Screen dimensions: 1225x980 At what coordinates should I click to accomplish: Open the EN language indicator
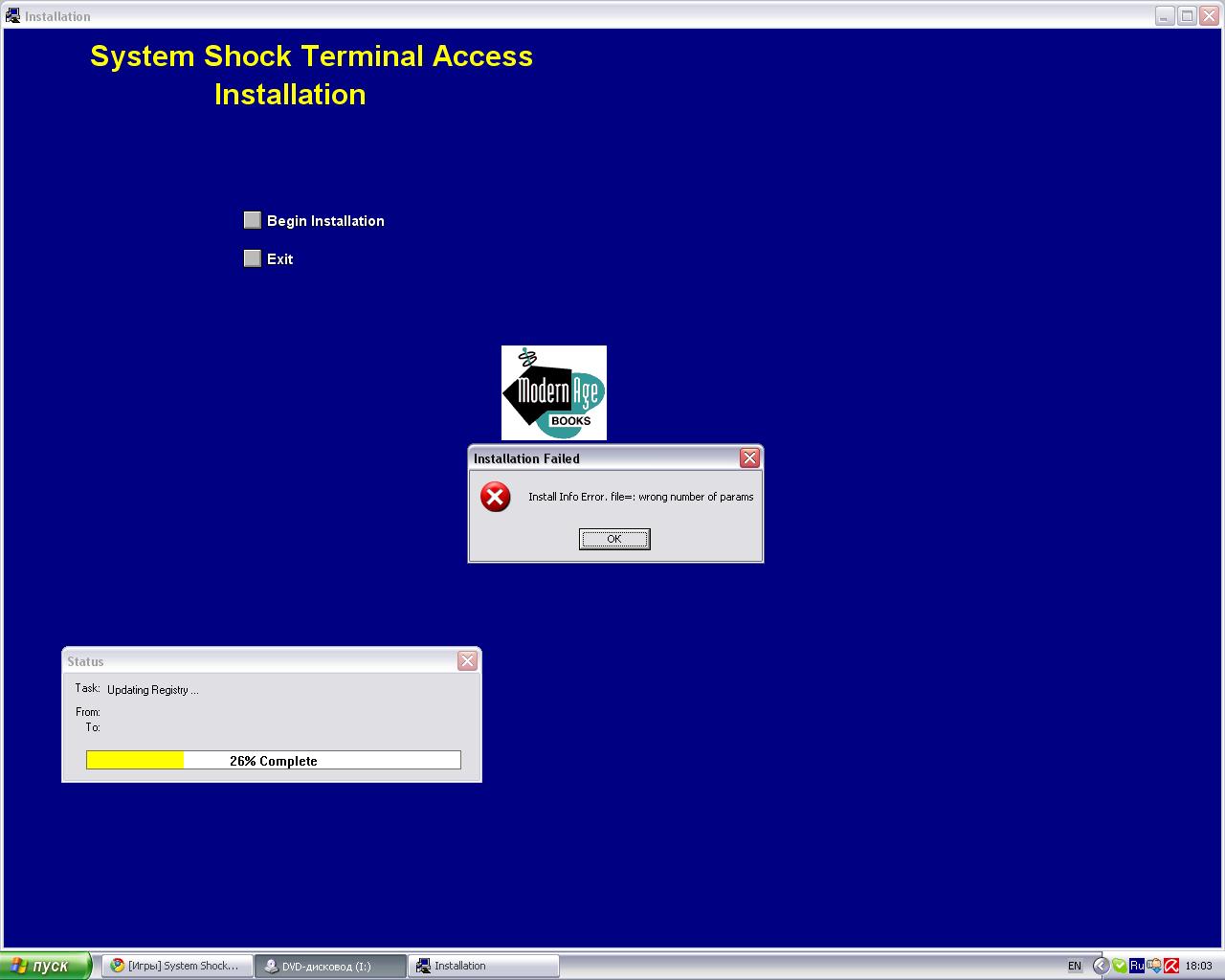coord(1075,967)
